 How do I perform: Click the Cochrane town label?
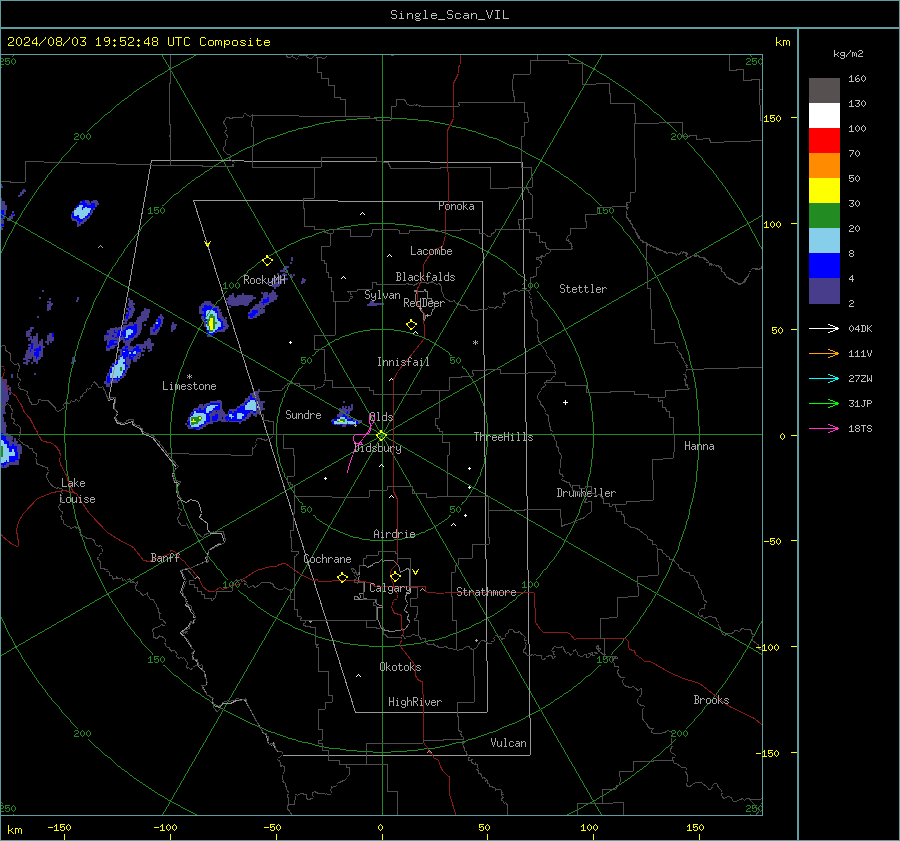click(x=327, y=559)
